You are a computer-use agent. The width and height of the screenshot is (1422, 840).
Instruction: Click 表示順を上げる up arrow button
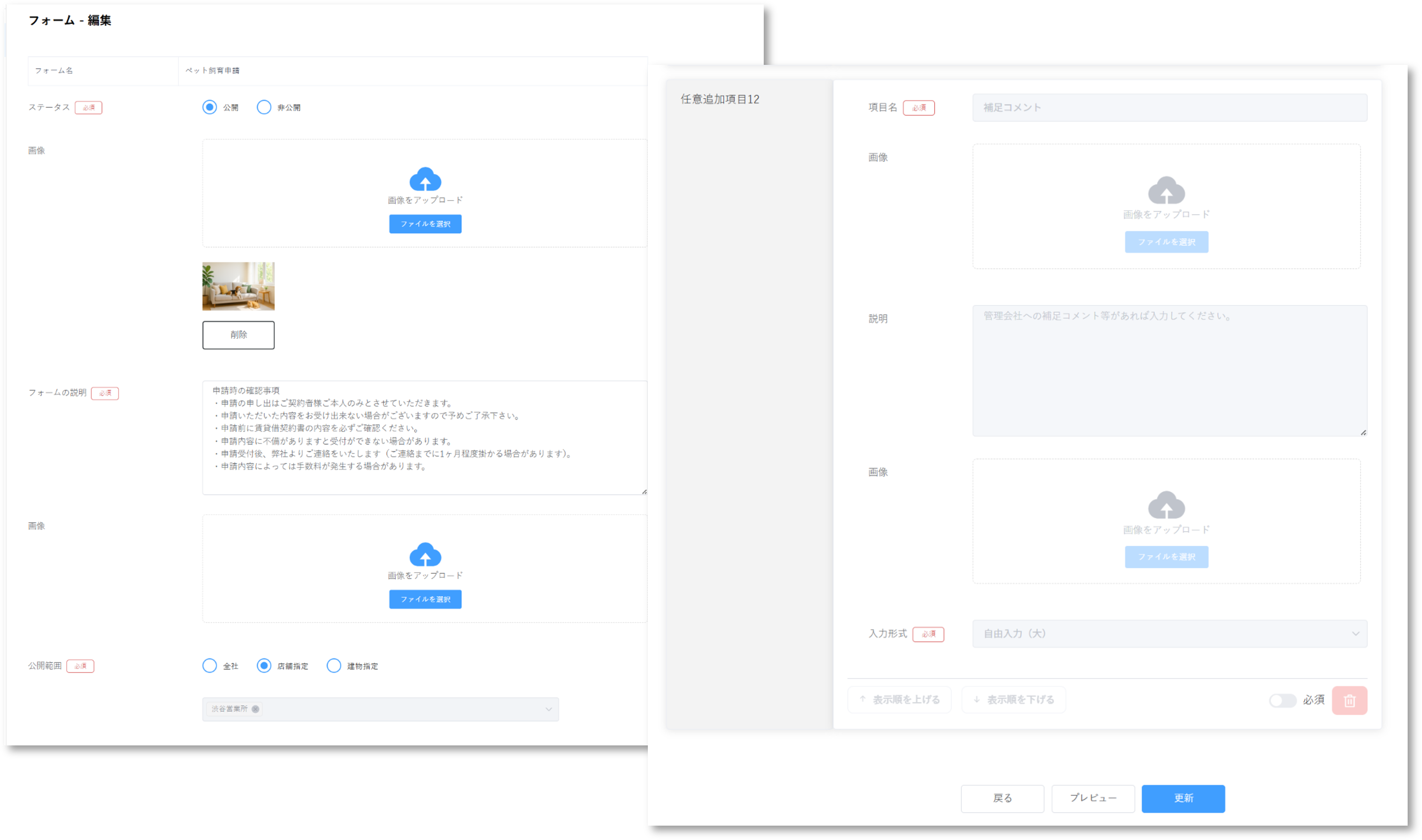click(x=899, y=700)
